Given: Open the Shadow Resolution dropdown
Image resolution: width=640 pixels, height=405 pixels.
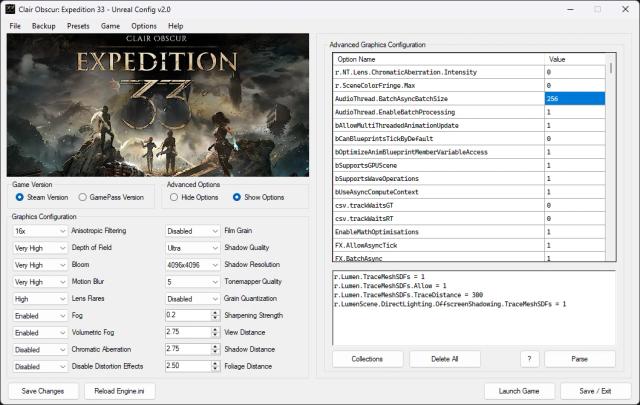Looking at the screenshot, I should (x=193, y=265).
